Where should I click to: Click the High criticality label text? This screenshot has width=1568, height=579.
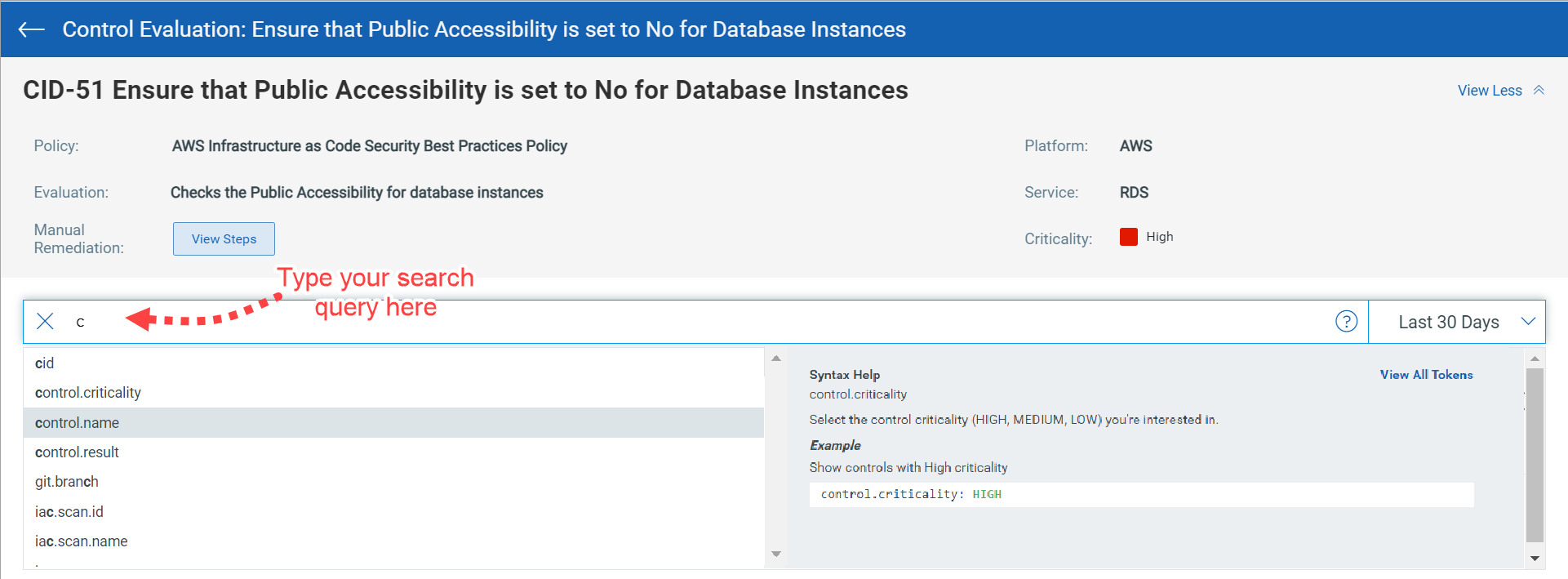[1159, 237]
